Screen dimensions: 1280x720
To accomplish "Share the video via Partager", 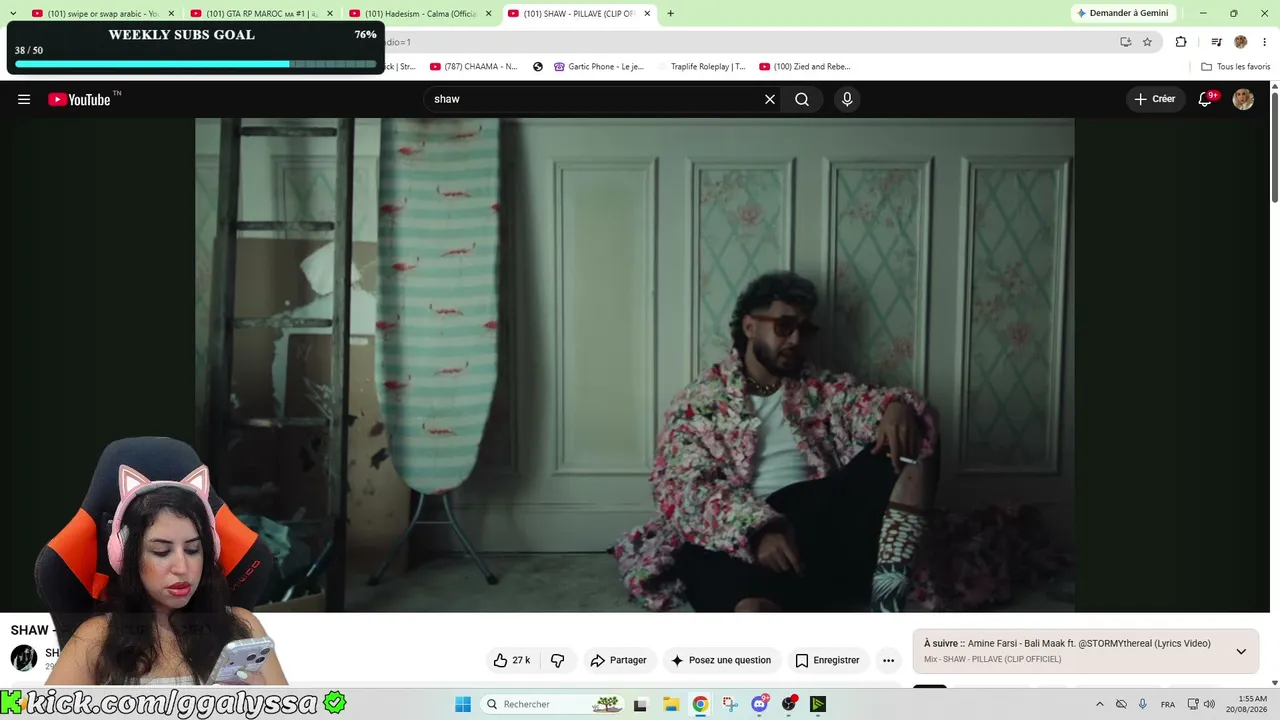I will click(x=619, y=660).
